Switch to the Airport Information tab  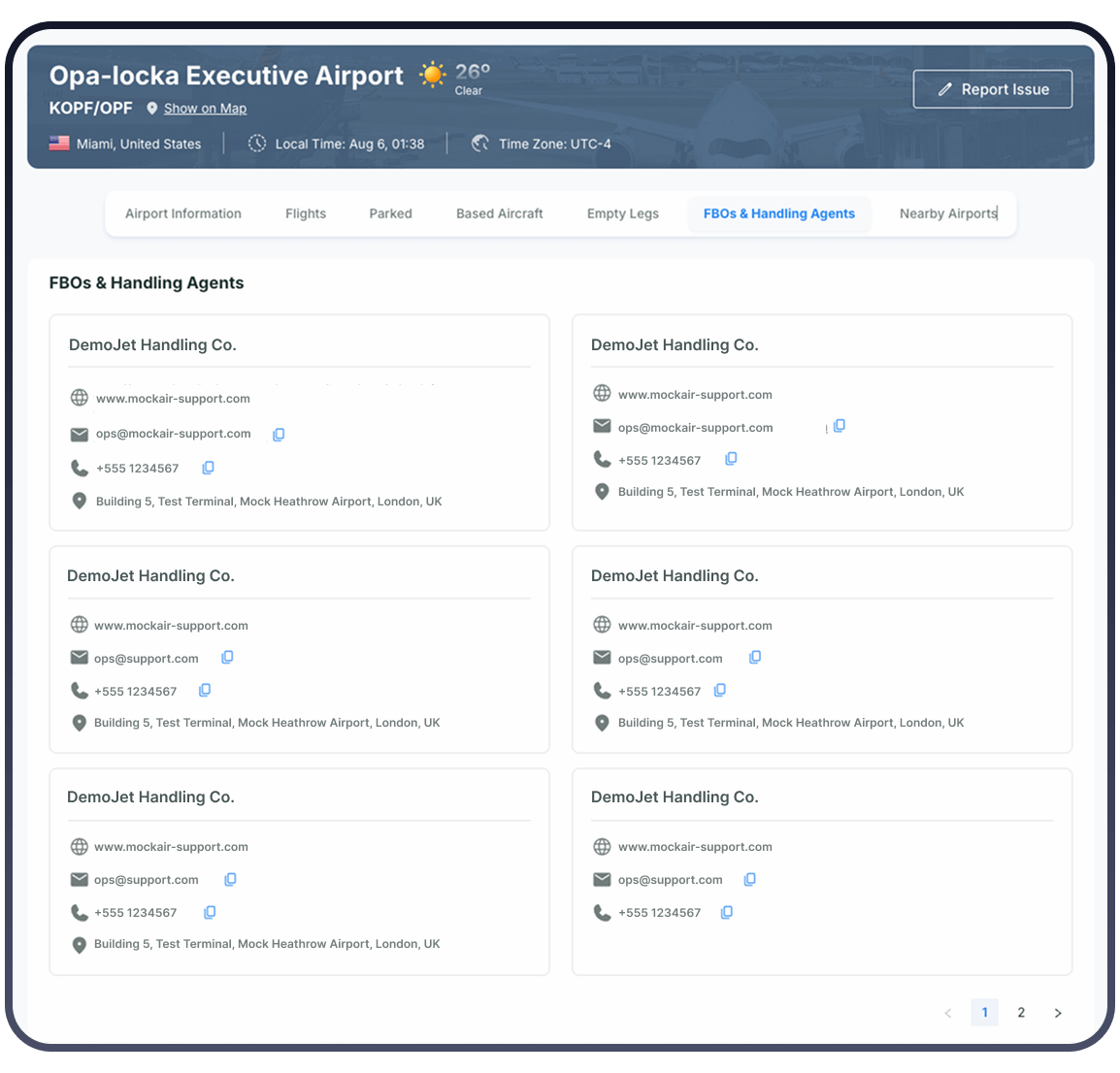pyautogui.click(x=183, y=213)
